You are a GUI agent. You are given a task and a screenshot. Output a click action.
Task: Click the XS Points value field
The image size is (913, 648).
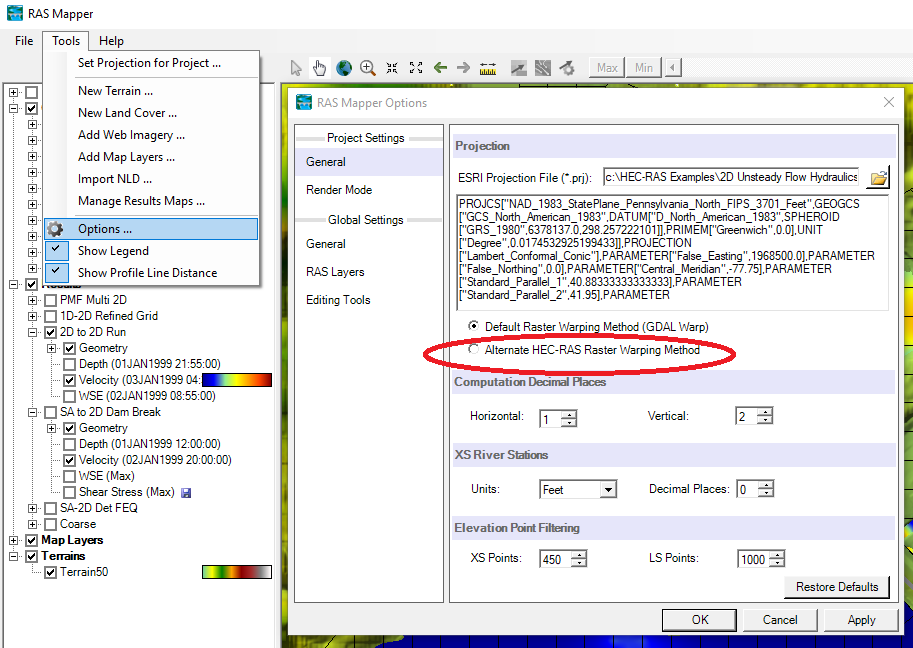pos(555,560)
